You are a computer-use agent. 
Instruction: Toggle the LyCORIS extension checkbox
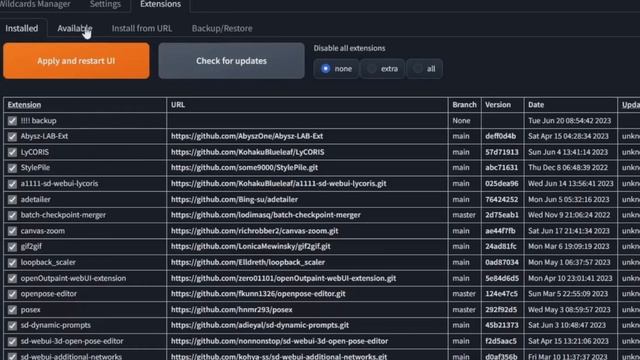pyautogui.click(x=12, y=152)
